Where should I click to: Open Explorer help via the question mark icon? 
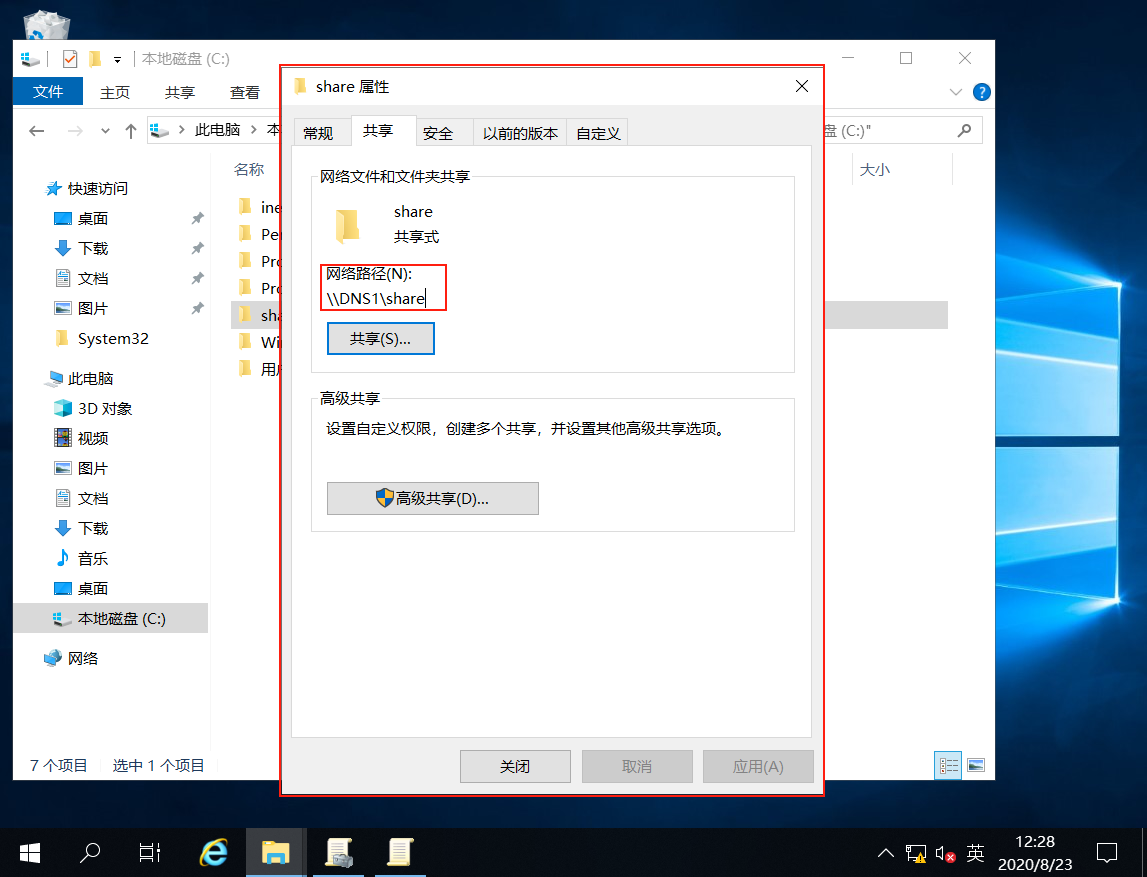[x=980, y=92]
